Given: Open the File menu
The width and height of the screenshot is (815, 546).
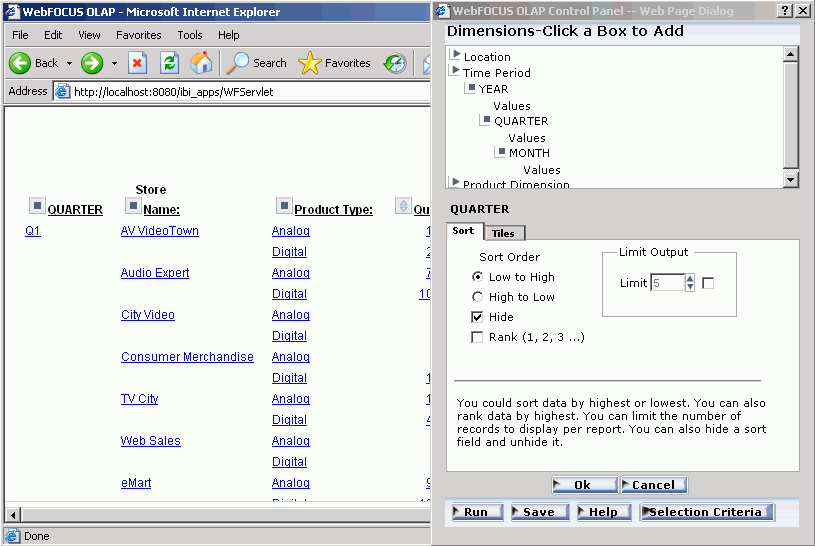Looking at the screenshot, I should point(20,35).
